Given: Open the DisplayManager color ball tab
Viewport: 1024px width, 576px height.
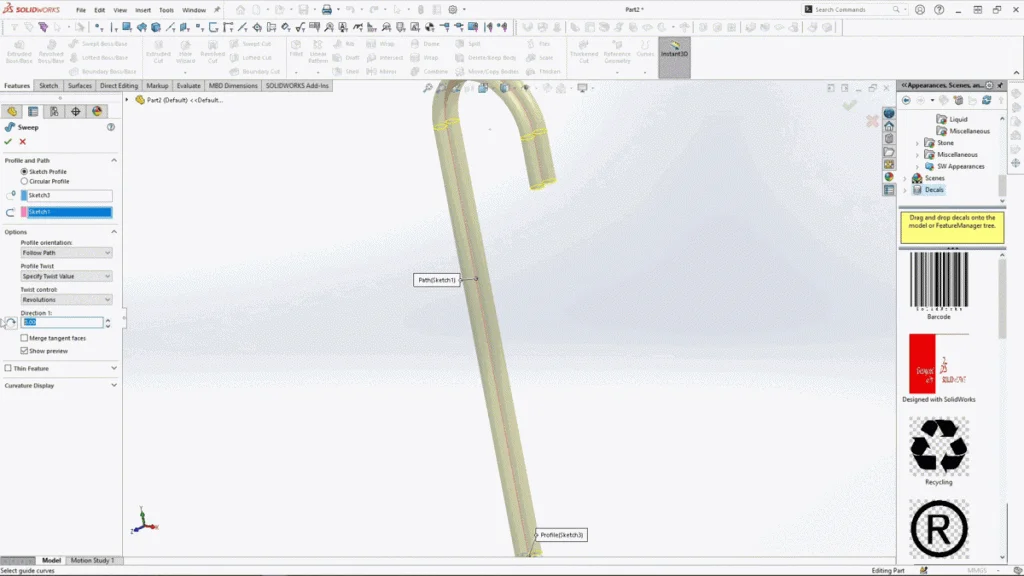Looking at the screenshot, I should click(x=97, y=112).
